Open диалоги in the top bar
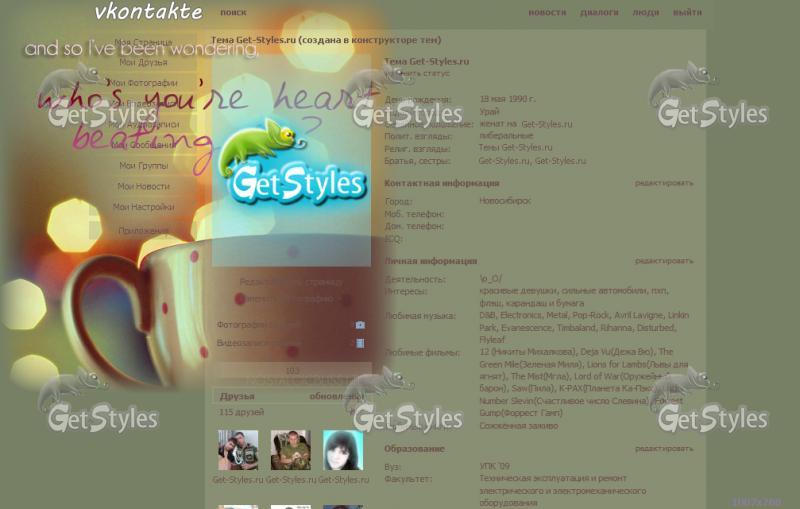Viewport: 800px width, 509px height. click(599, 12)
